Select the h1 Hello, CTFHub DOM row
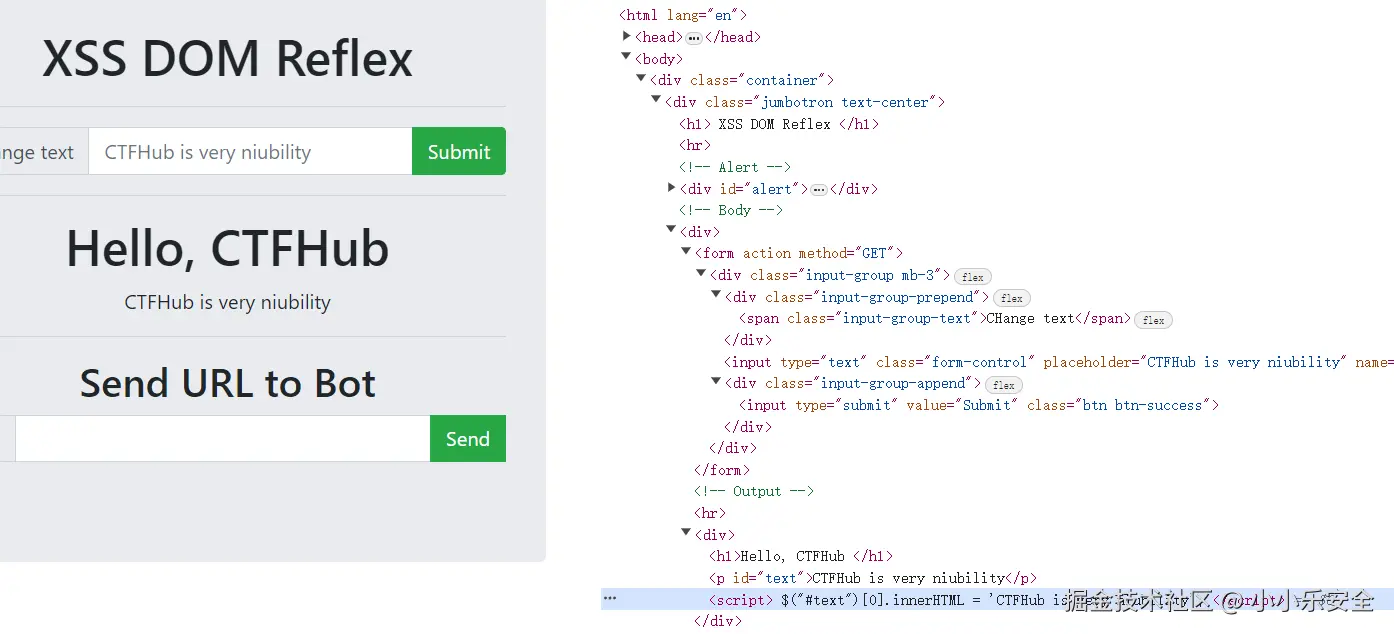Image resolution: width=1394 pixels, height=634 pixels. tap(801, 556)
